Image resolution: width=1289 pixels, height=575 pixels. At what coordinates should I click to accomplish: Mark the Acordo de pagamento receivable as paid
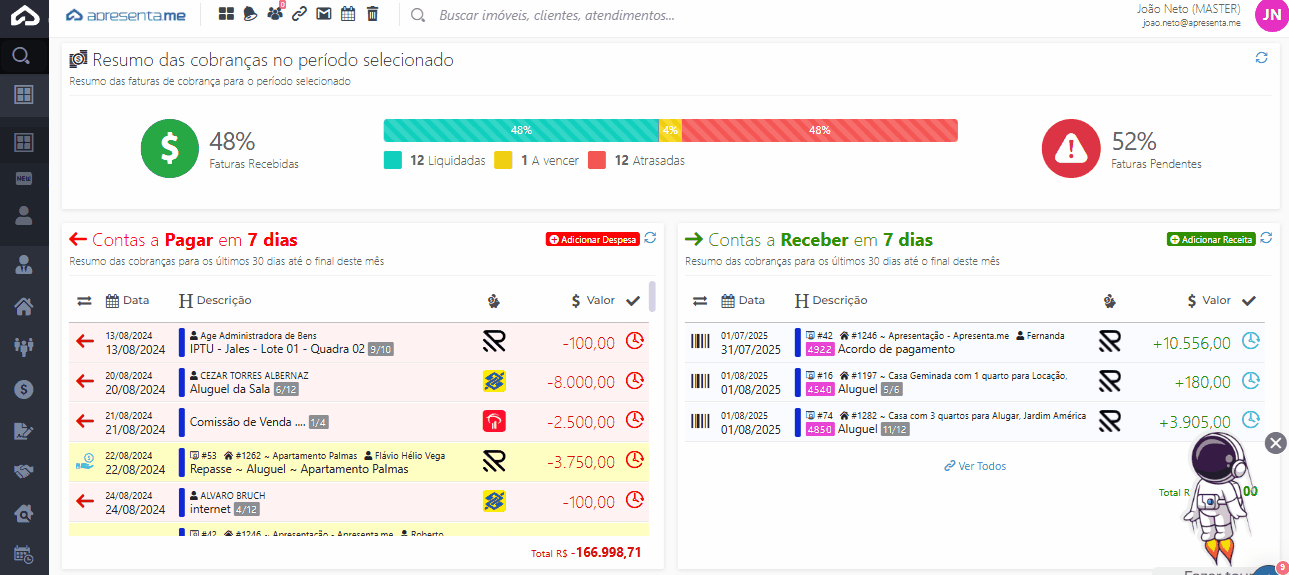[1250, 341]
